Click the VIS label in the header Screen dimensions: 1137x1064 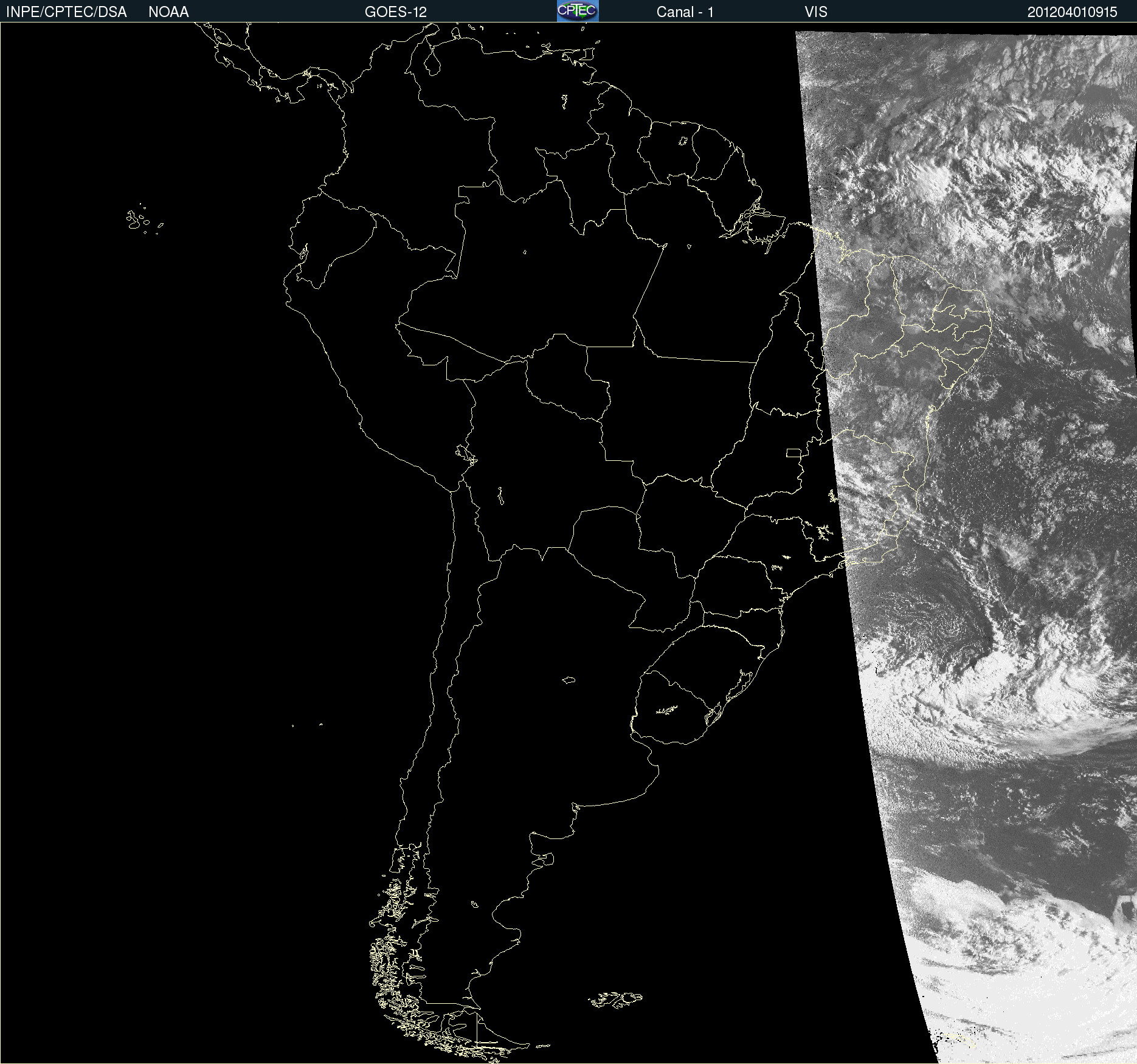(816, 12)
